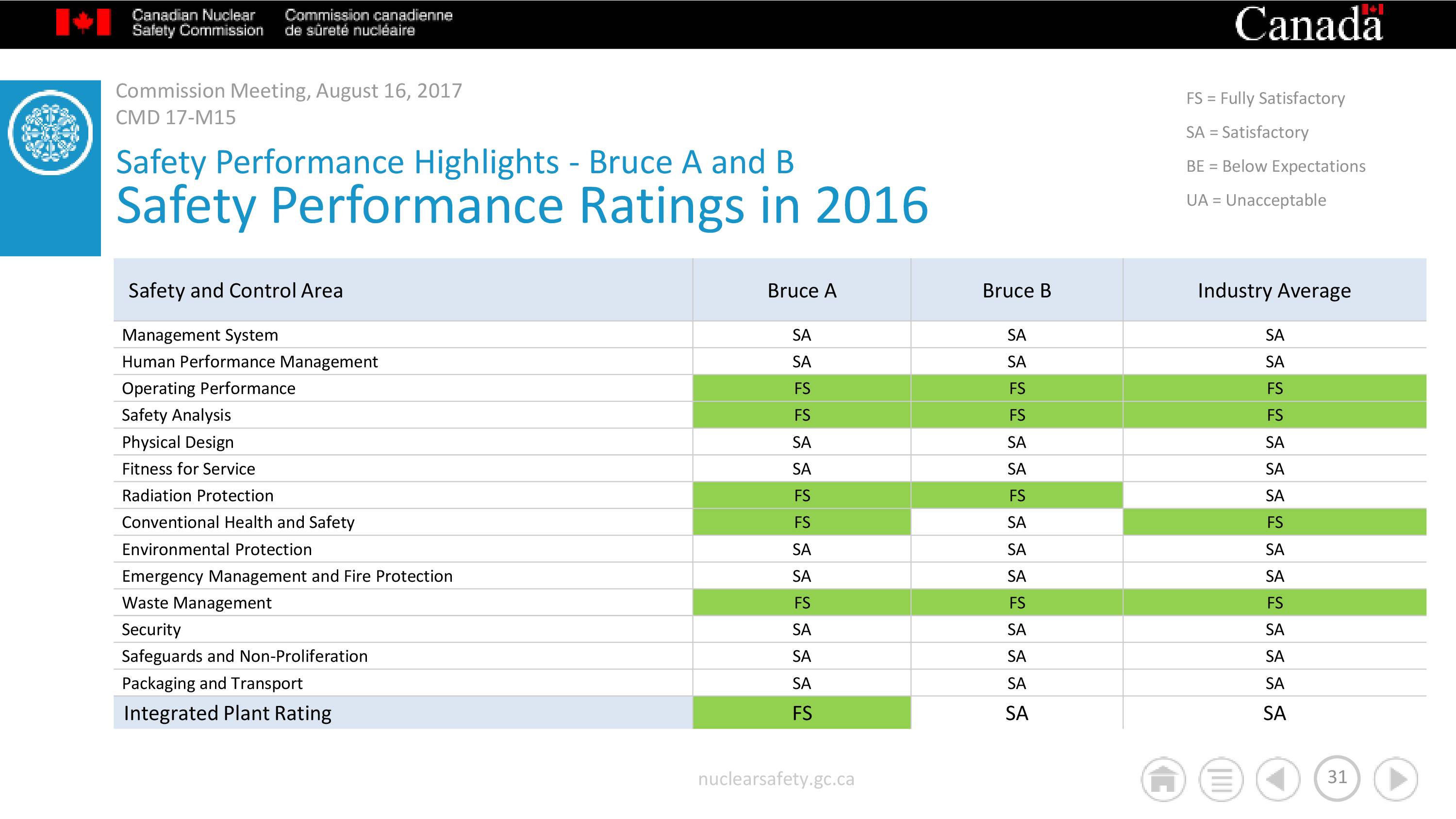Select the Physical Design row label
This screenshot has height=819, width=1456.
[178, 442]
